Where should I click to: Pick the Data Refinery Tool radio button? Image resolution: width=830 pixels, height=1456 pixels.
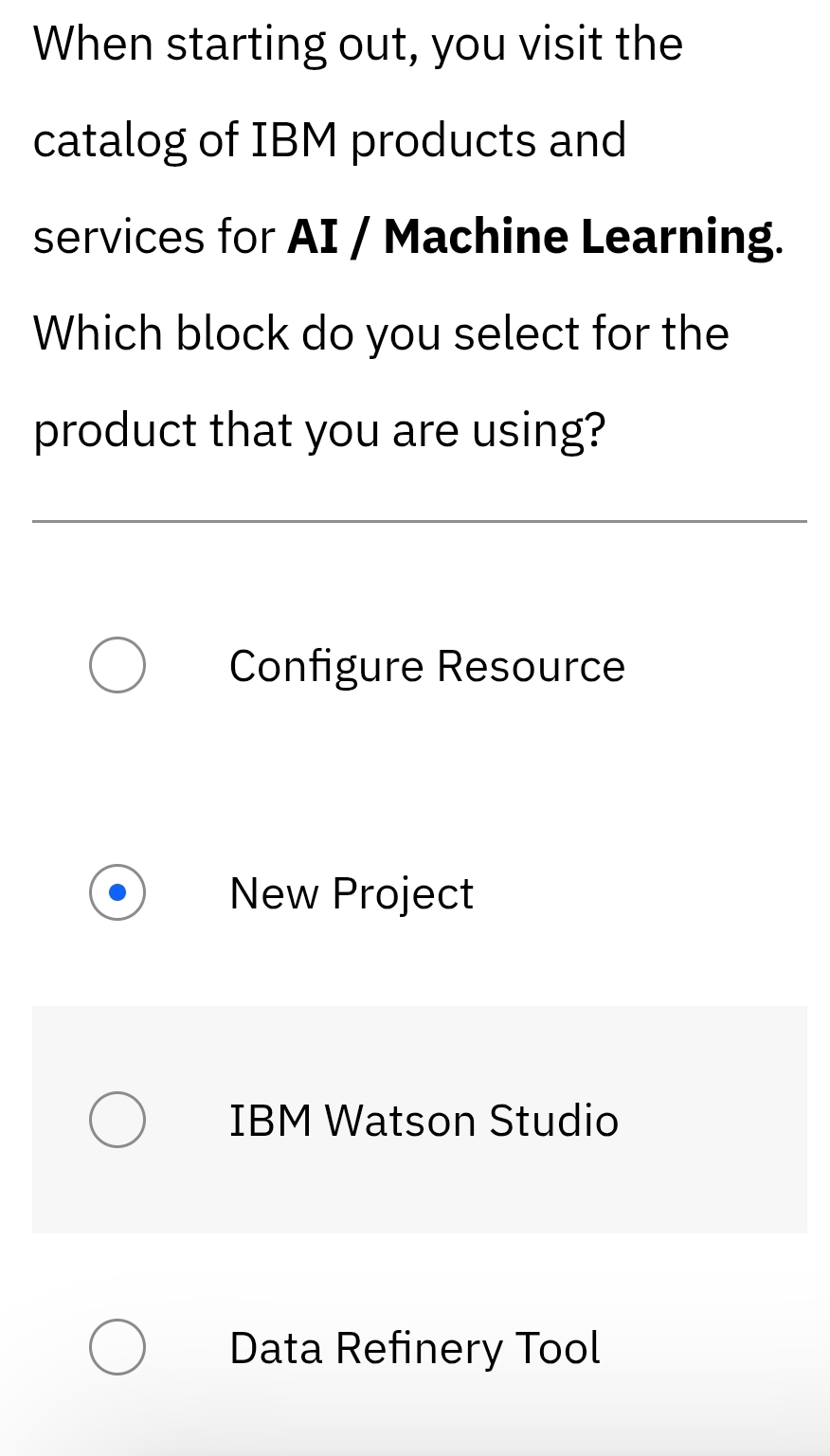click(x=117, y=1347)
